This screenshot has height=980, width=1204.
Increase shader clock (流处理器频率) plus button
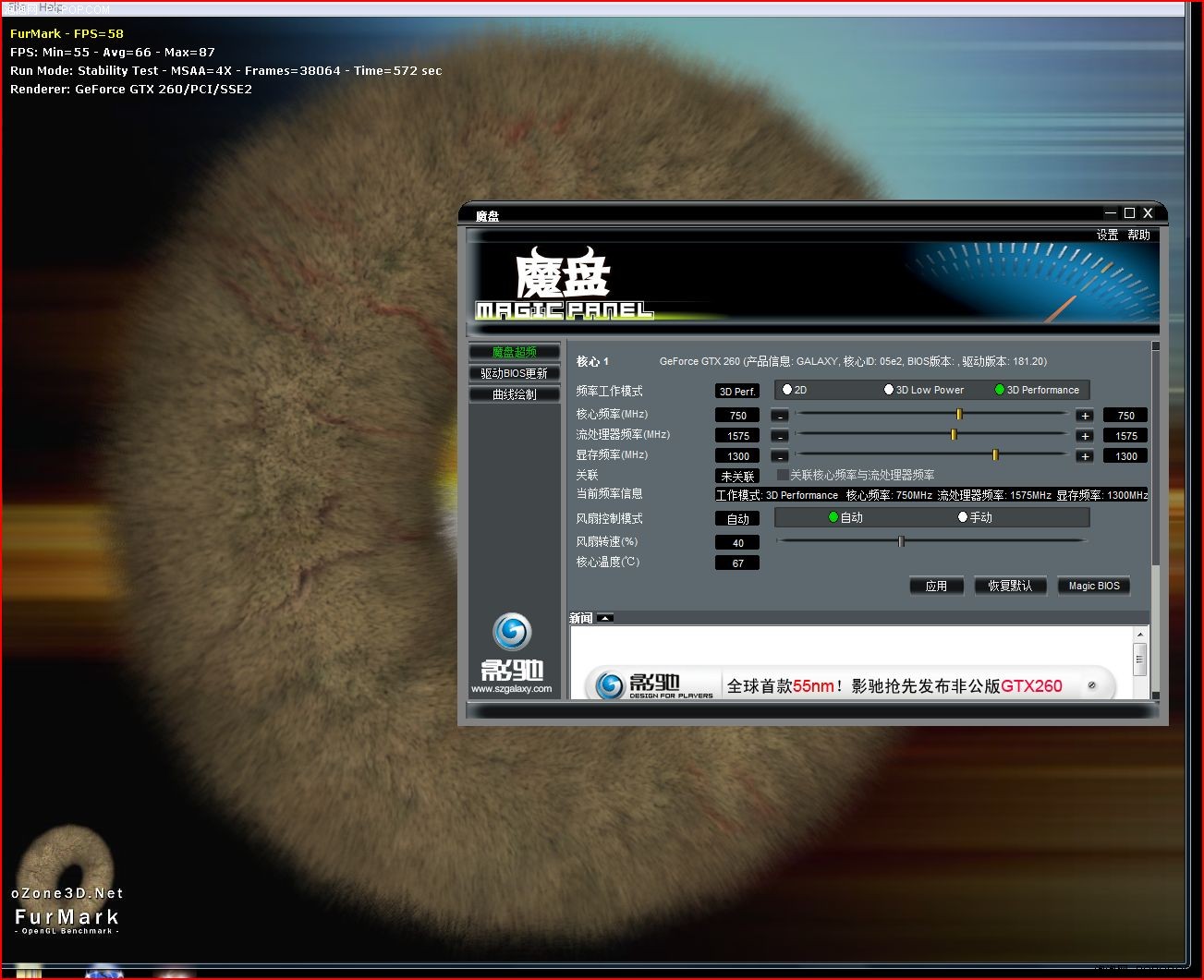[1085, 436]
